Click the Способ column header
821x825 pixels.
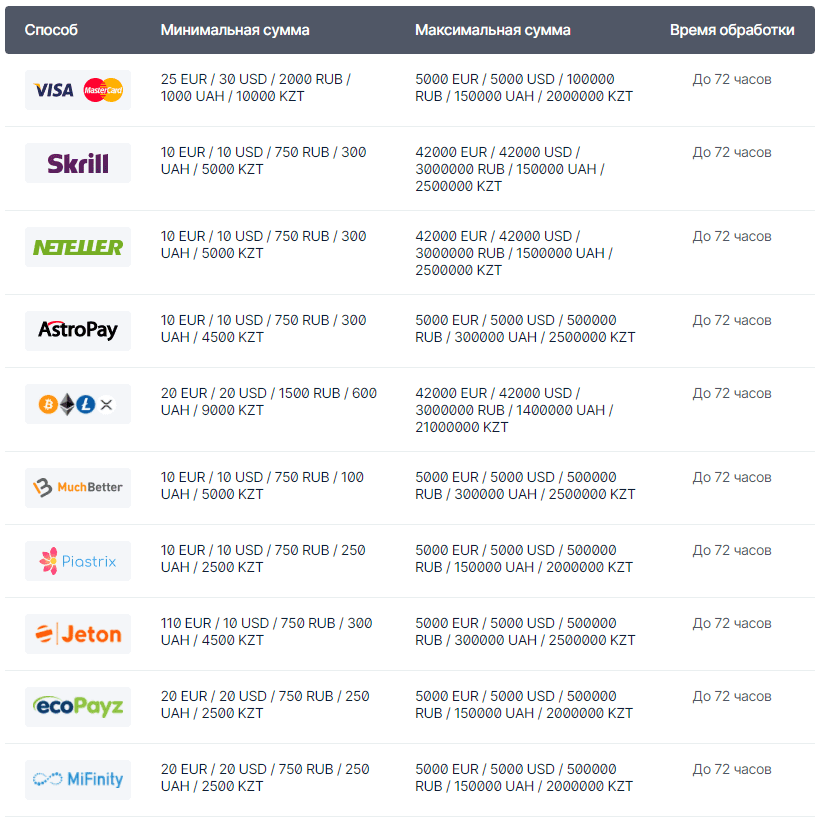pos(51,30)
